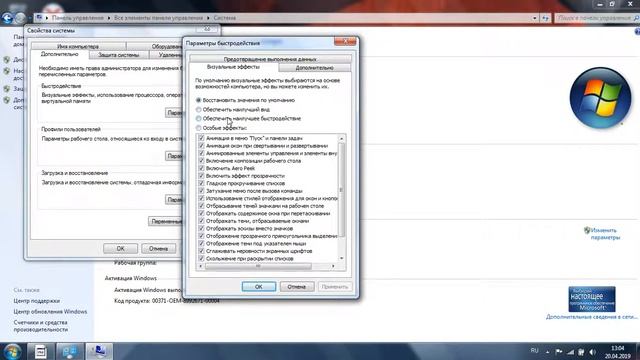Click OK in Свойства системы window

tap(120, 249)
